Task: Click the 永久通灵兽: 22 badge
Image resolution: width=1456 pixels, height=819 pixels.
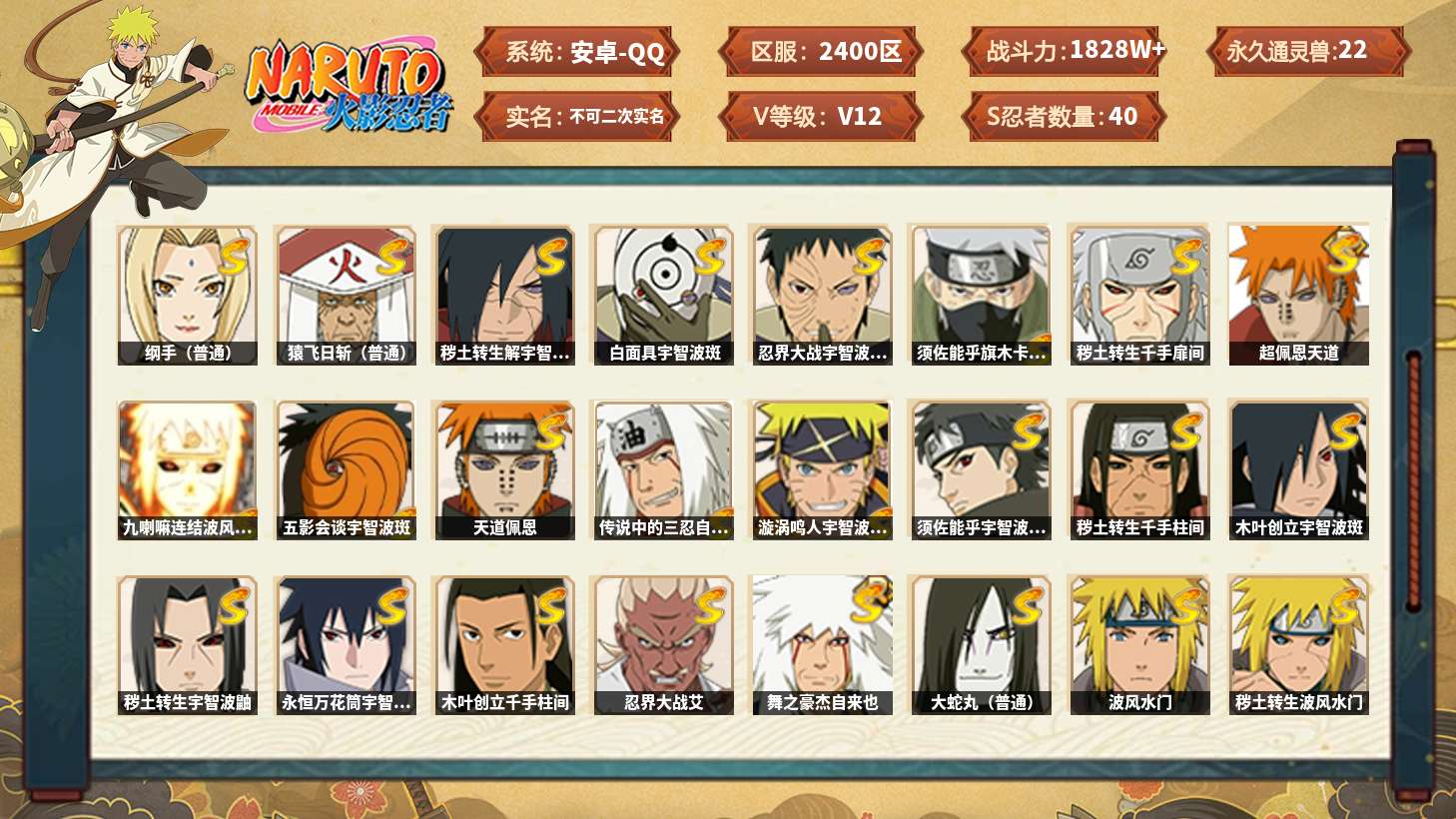Action: tap(1308, 52)
